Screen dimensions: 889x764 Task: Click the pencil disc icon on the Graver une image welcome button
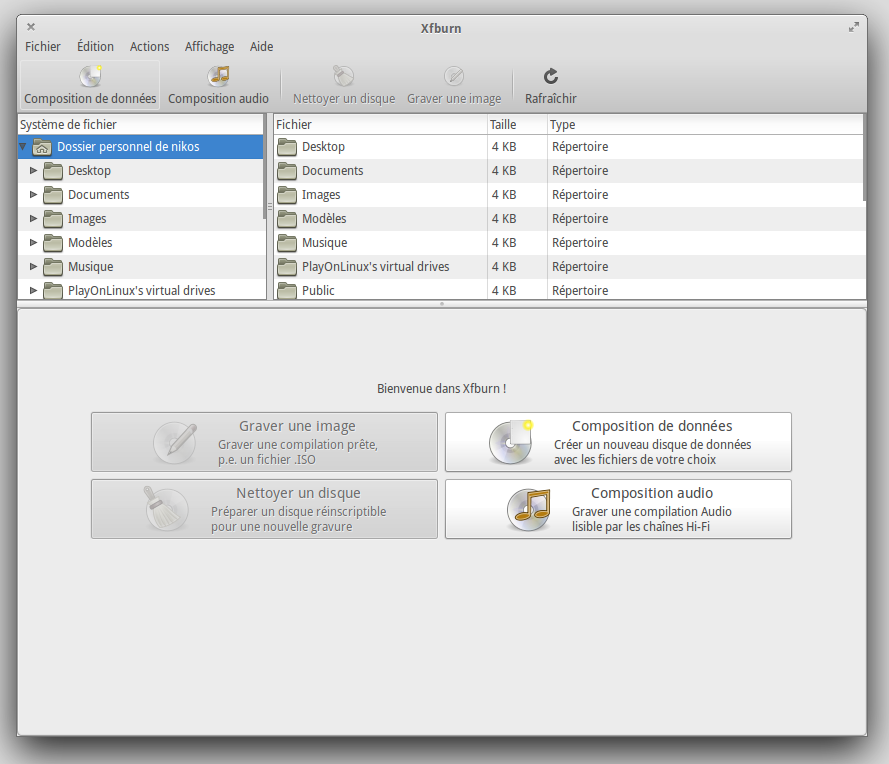pyautogui.click(x=175, y=442)
